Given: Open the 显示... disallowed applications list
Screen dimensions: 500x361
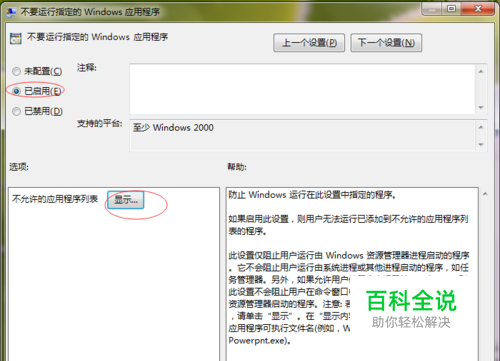Looking at the screenshot, I should click(126, 200).
